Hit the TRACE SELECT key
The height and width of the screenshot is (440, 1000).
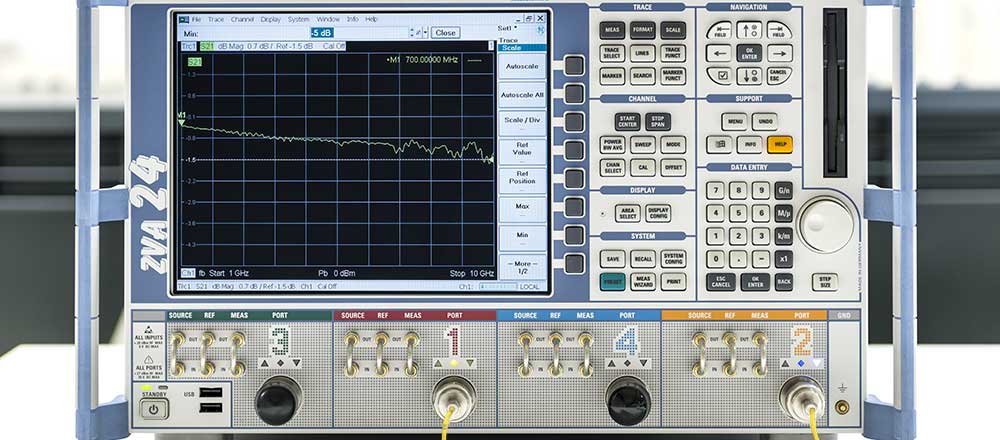click(612, 53)
